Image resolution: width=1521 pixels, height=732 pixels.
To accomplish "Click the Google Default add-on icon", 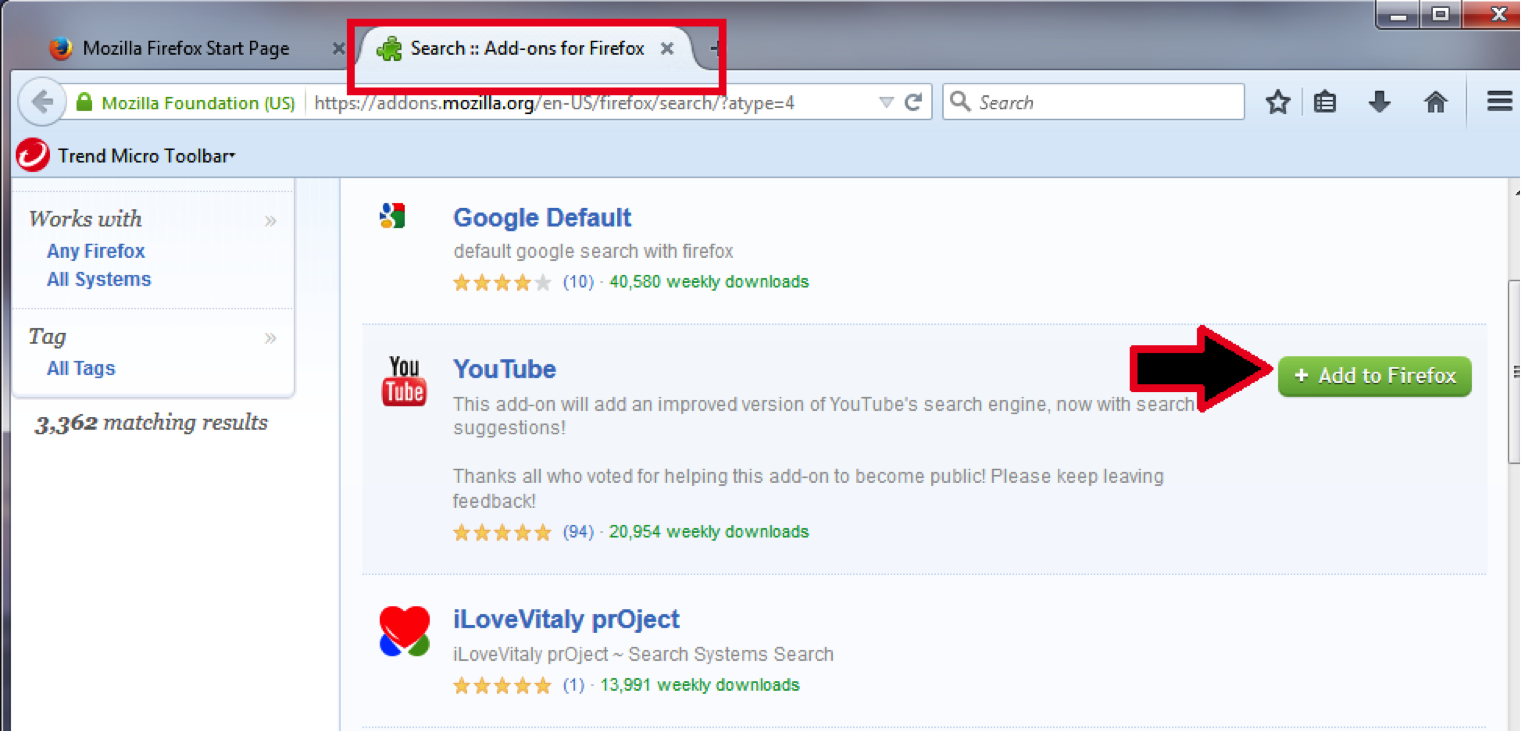I will pos(392,215).
